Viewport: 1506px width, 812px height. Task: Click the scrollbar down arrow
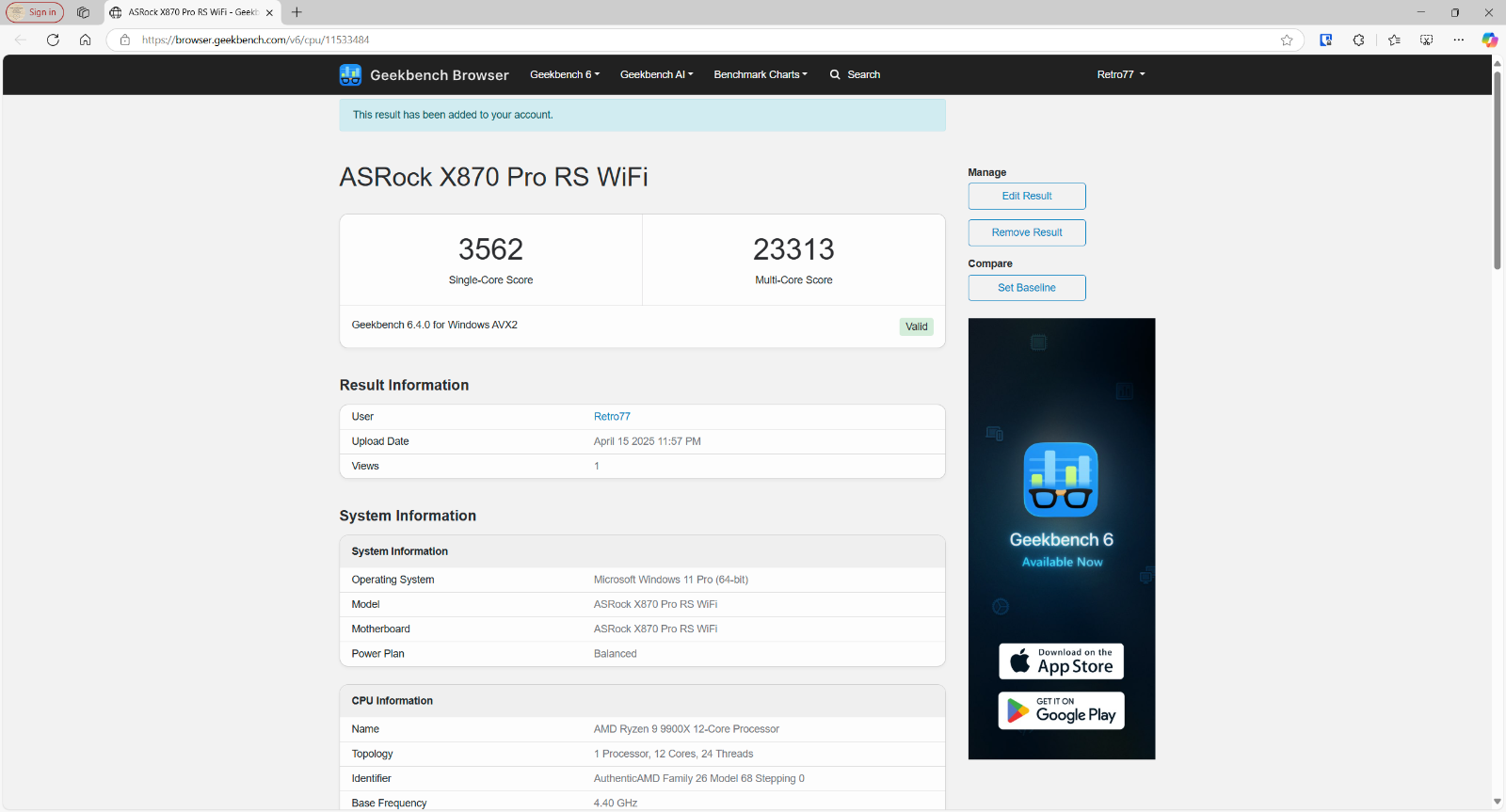pos(1497,802)
